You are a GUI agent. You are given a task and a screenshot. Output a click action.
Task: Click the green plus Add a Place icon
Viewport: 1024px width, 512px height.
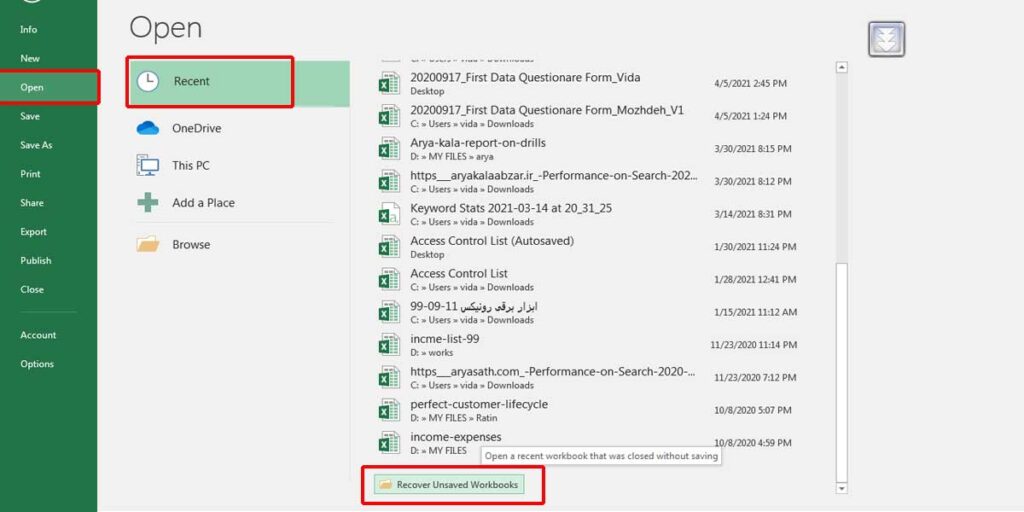148,202
